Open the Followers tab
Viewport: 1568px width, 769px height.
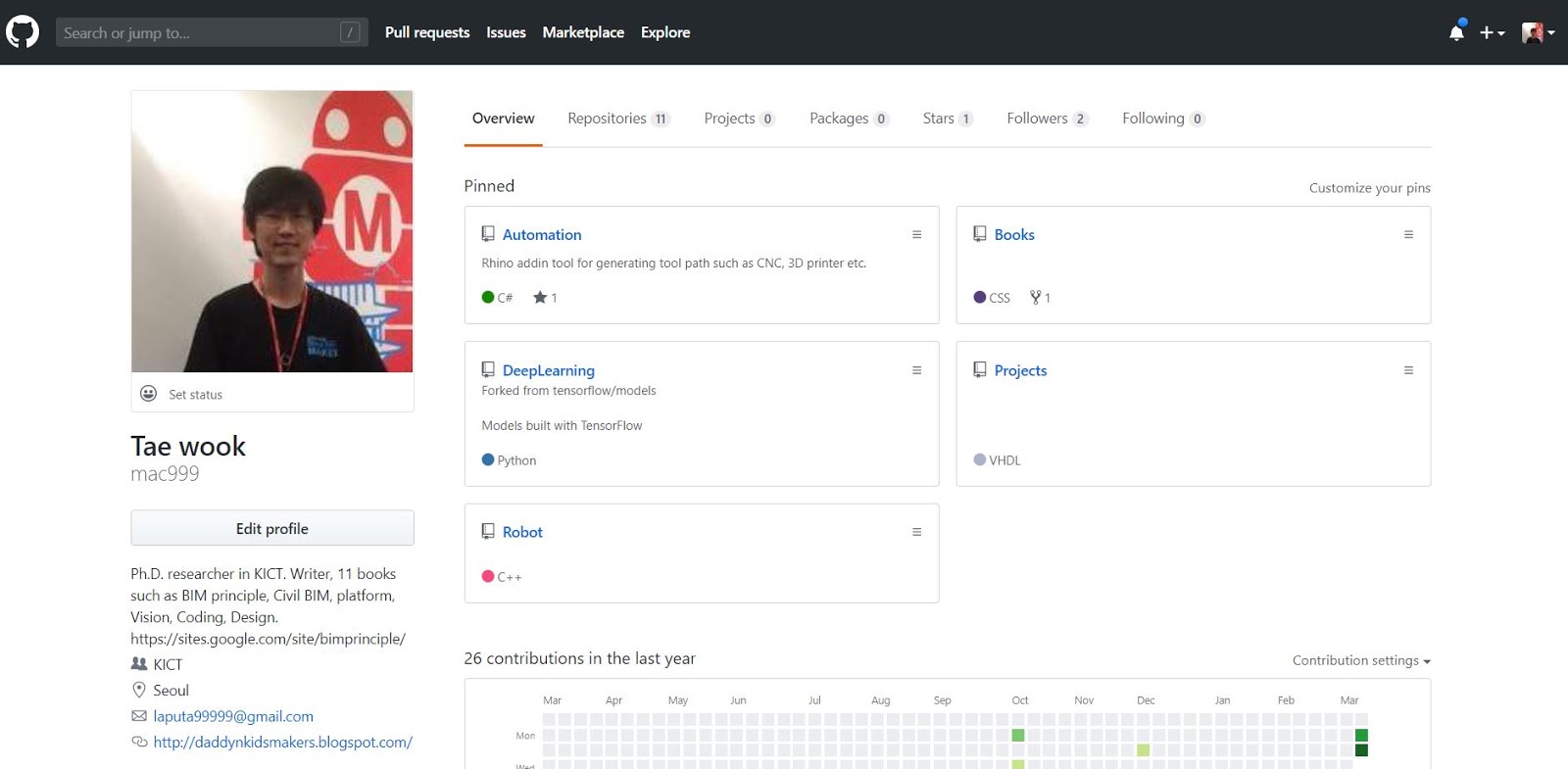coord(1046,119)
